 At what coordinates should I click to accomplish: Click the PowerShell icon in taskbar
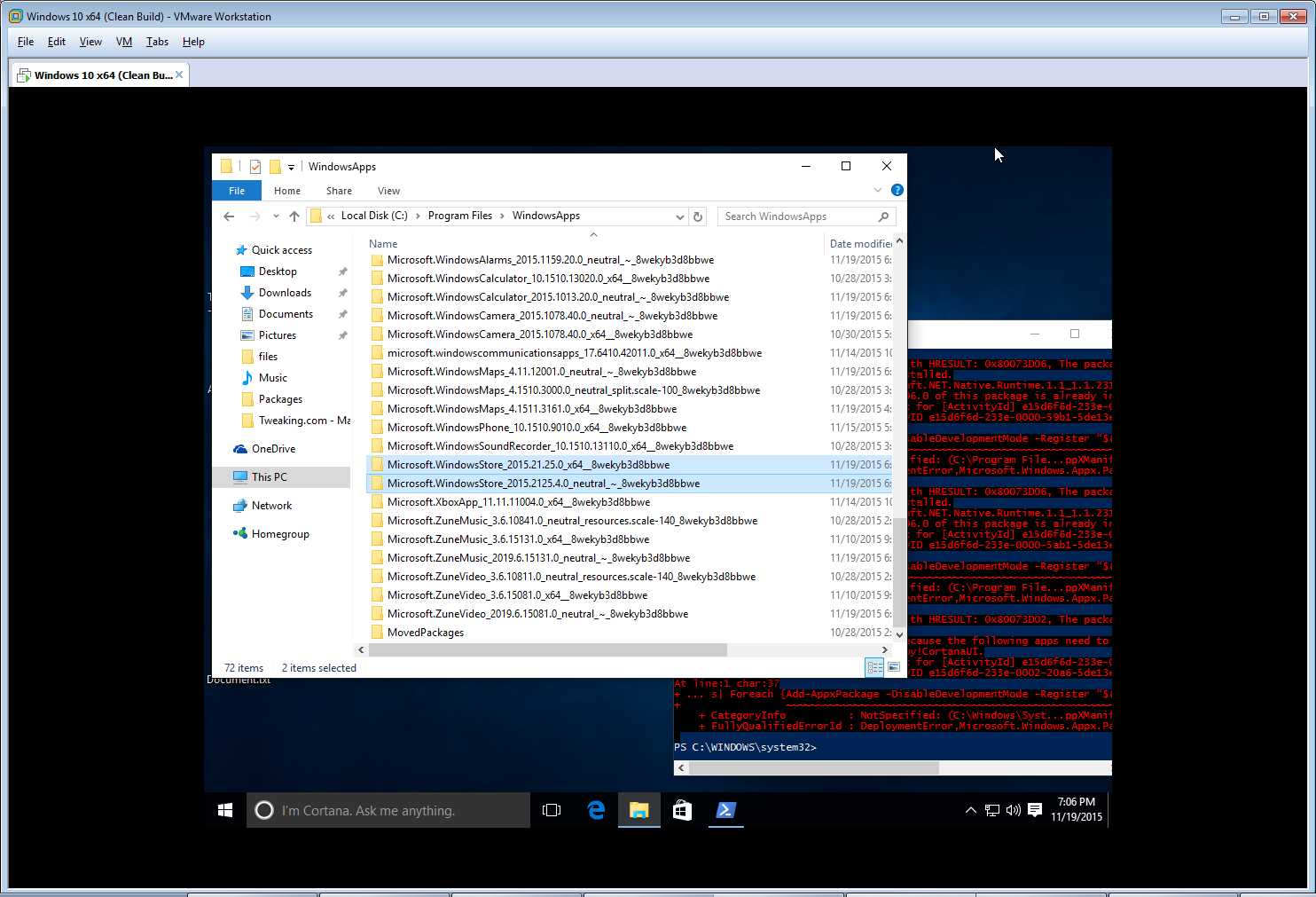tap(725, 810)
